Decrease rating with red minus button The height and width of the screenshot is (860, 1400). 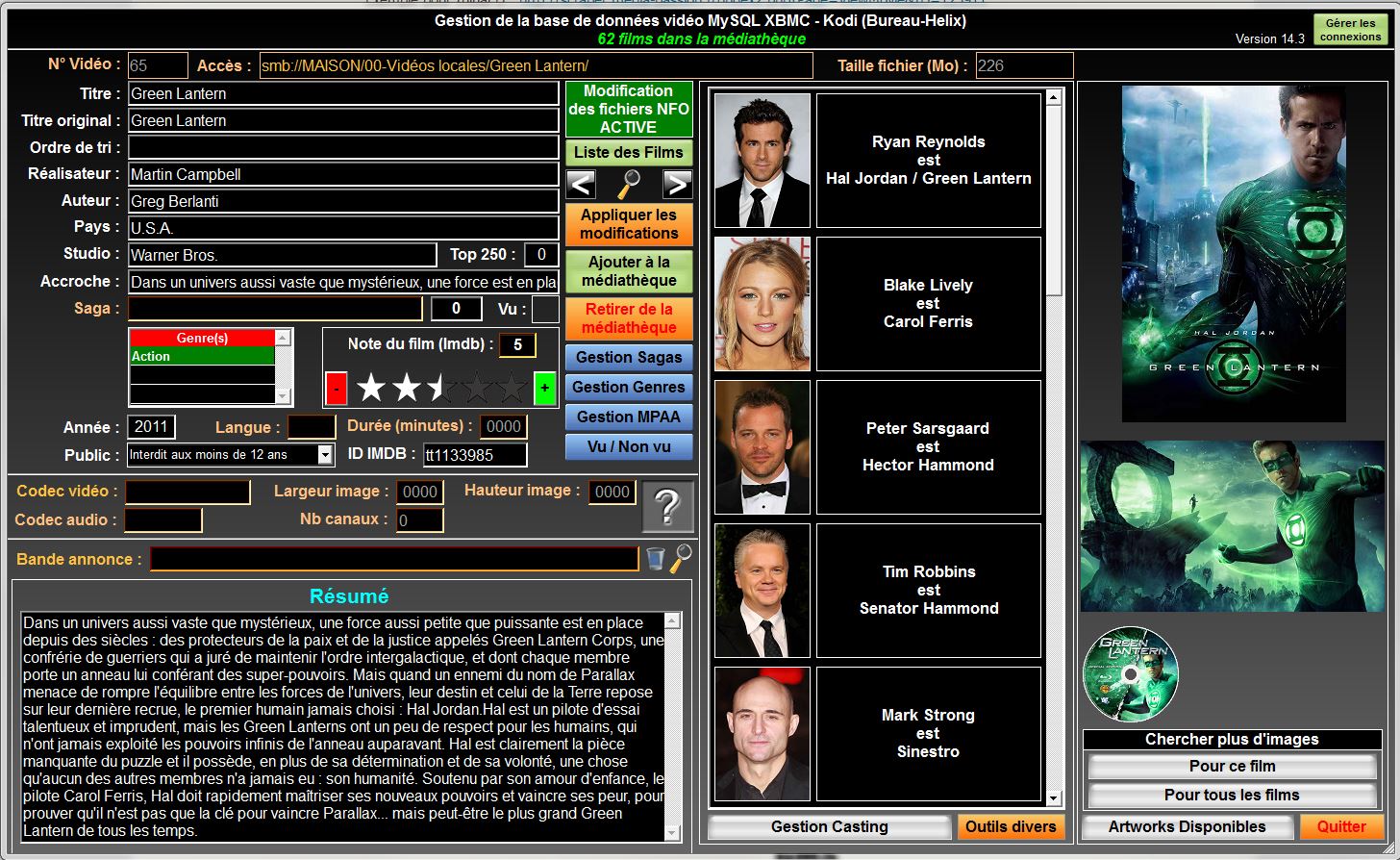pyautogui.click(x=336, y=389)
